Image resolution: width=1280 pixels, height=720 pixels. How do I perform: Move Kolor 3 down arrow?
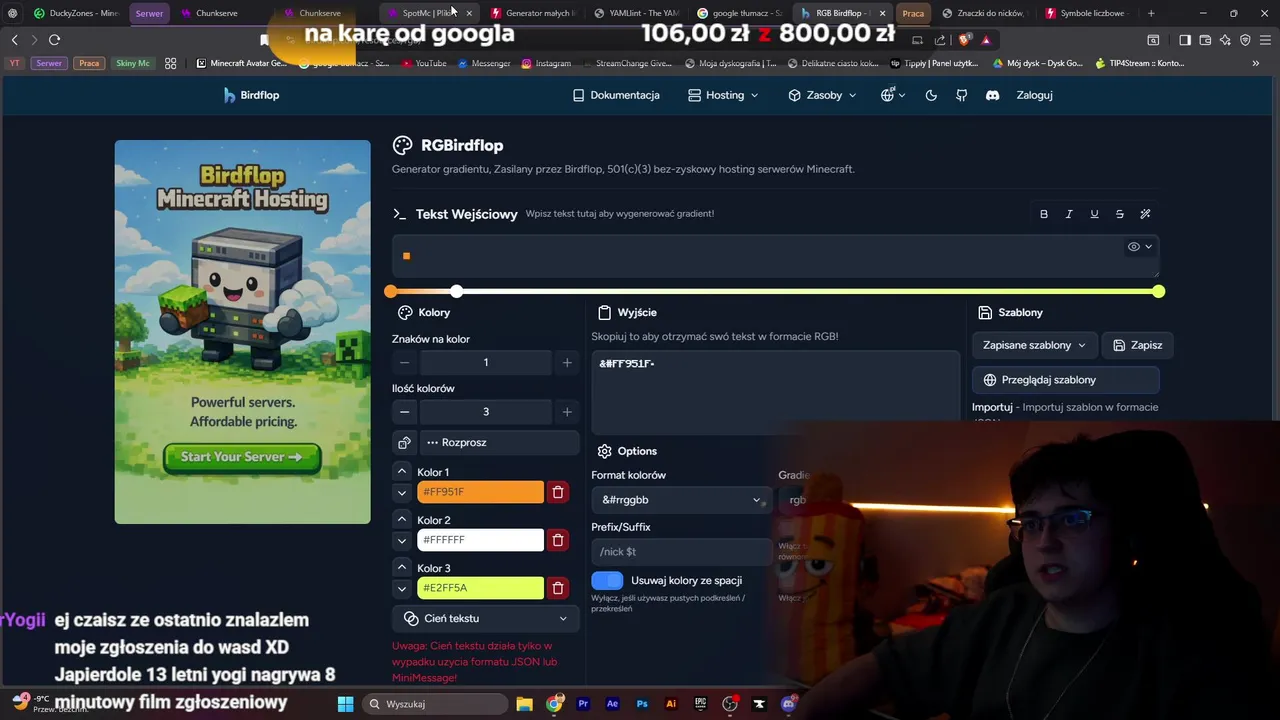click(402, 588)
